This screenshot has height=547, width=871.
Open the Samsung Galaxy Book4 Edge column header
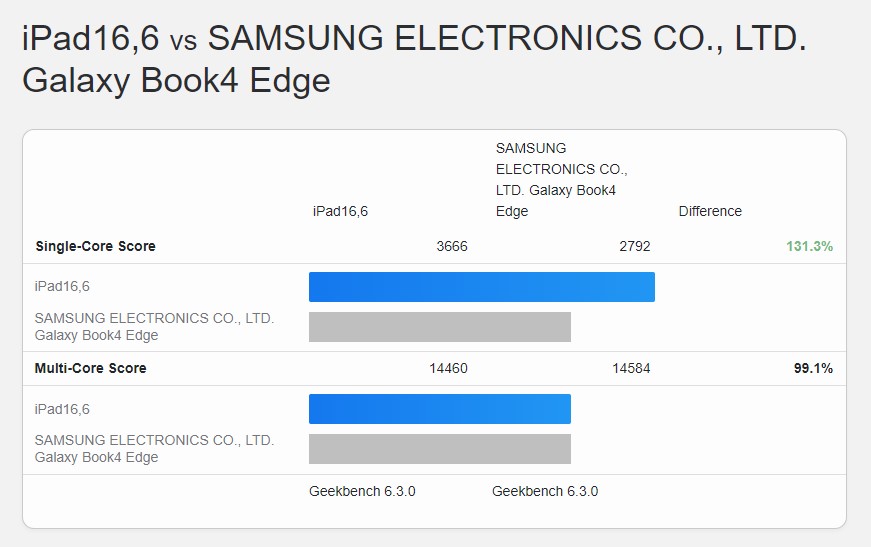point(561,180)
